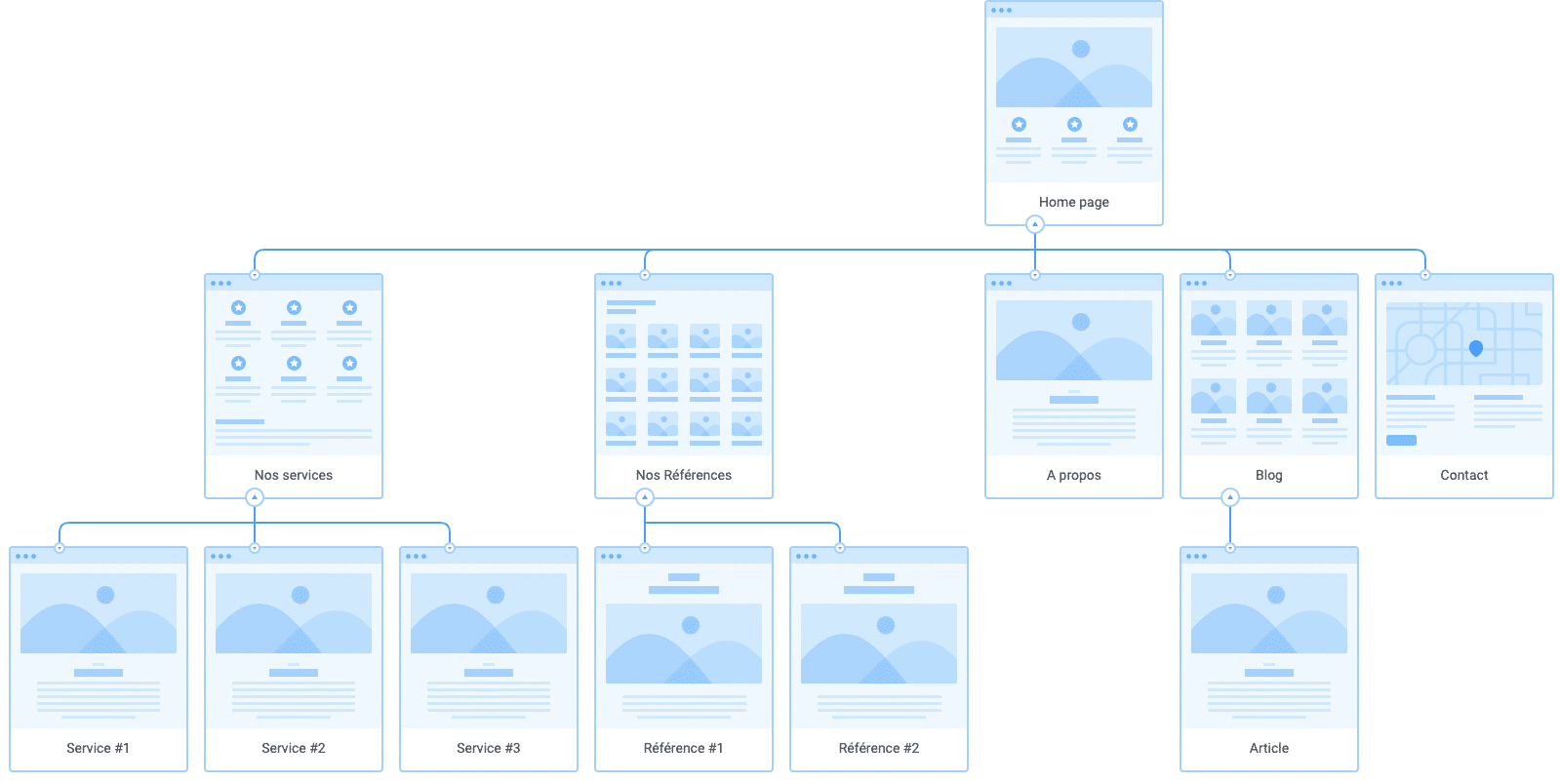Click the 'Service #3' label

click(489, 748)
